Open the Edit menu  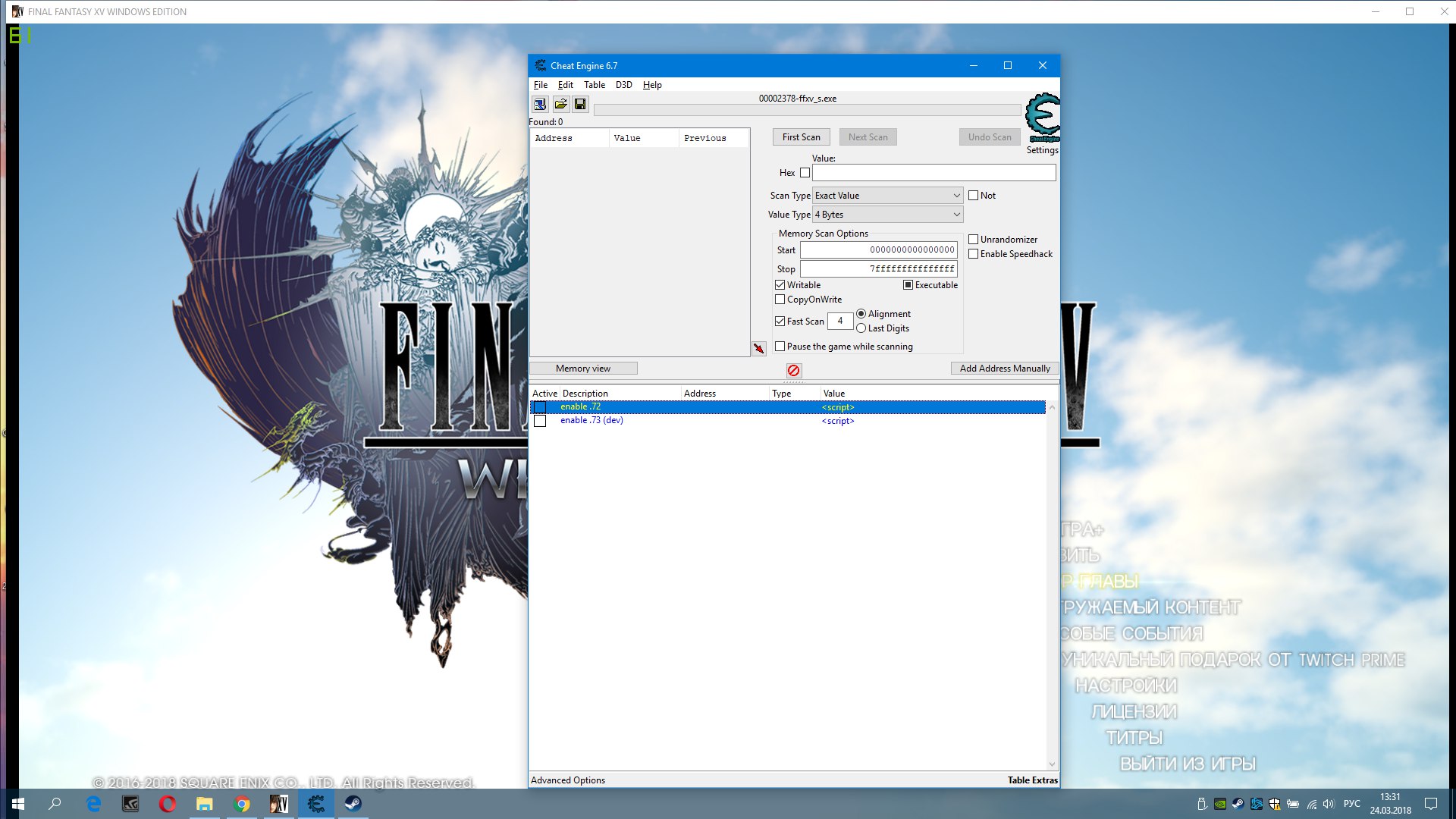566,85
